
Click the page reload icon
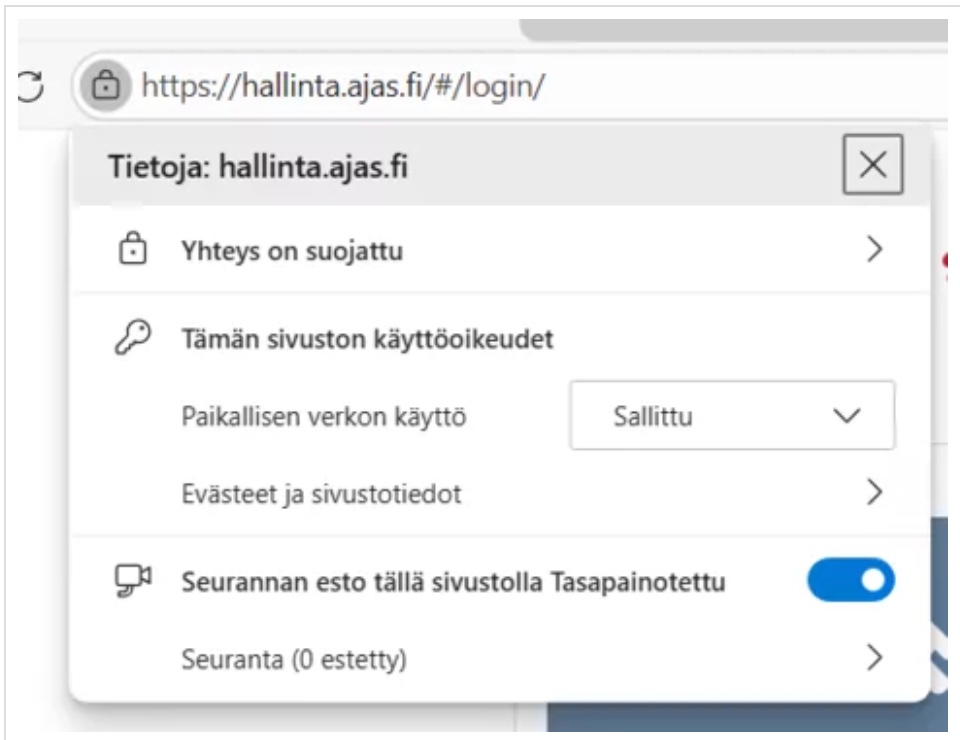32,87
